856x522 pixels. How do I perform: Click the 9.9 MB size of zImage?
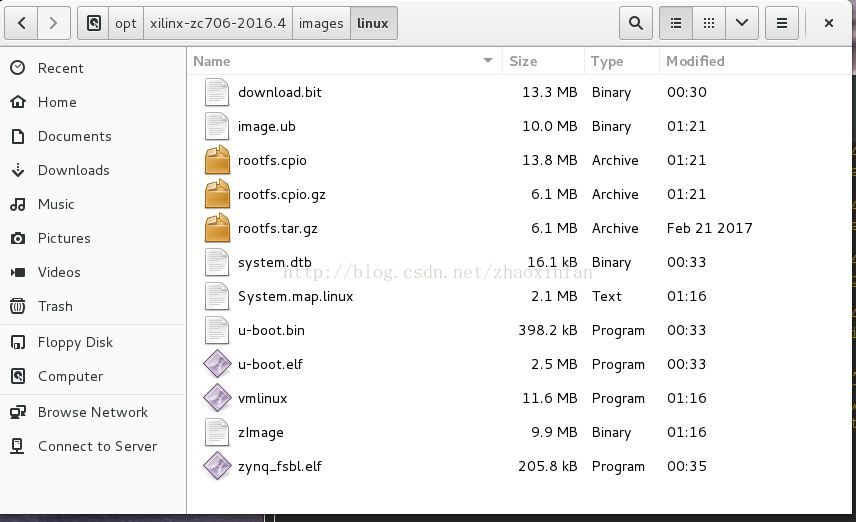tap(554, 432)
